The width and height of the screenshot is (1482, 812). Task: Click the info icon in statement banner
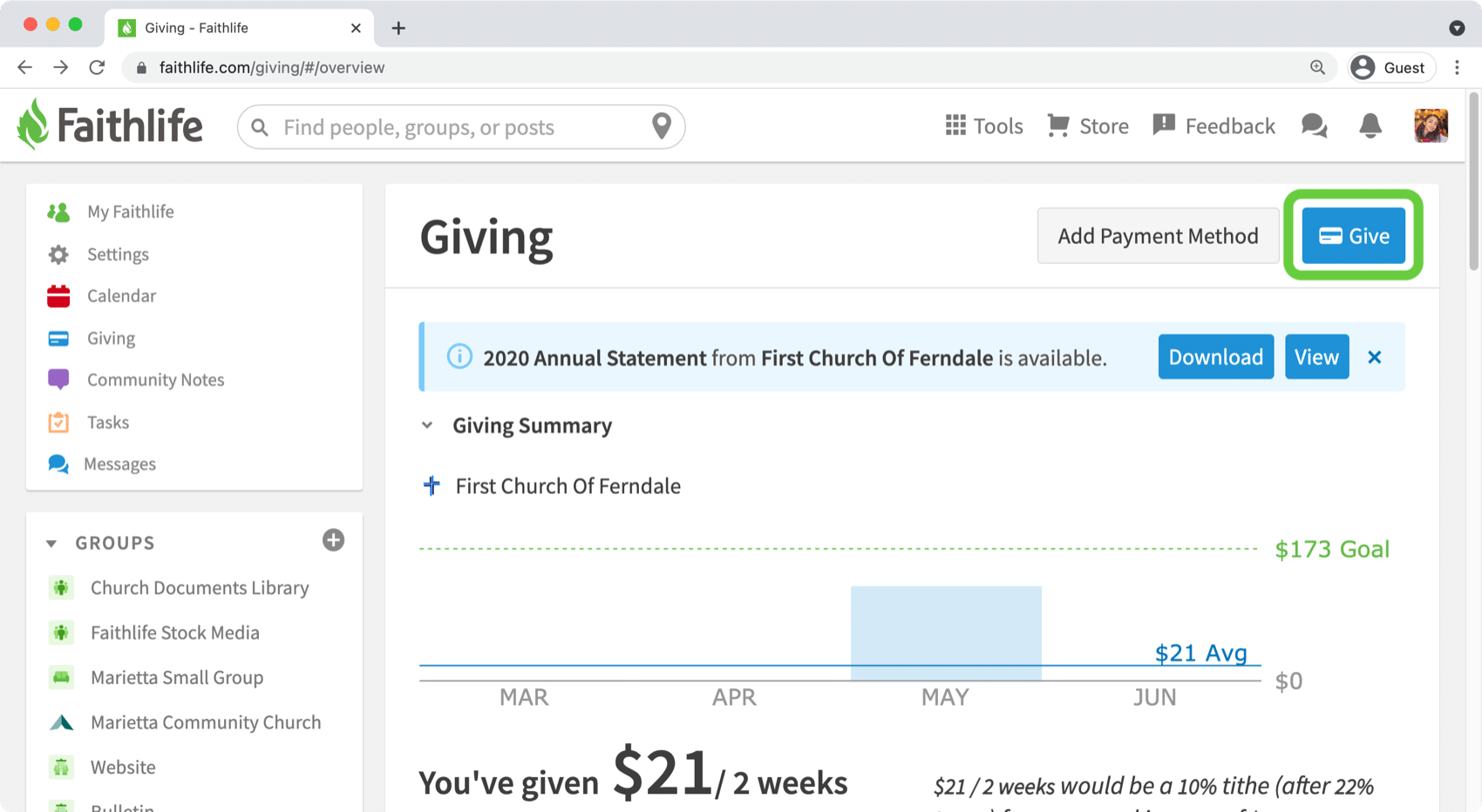point(459,356)
